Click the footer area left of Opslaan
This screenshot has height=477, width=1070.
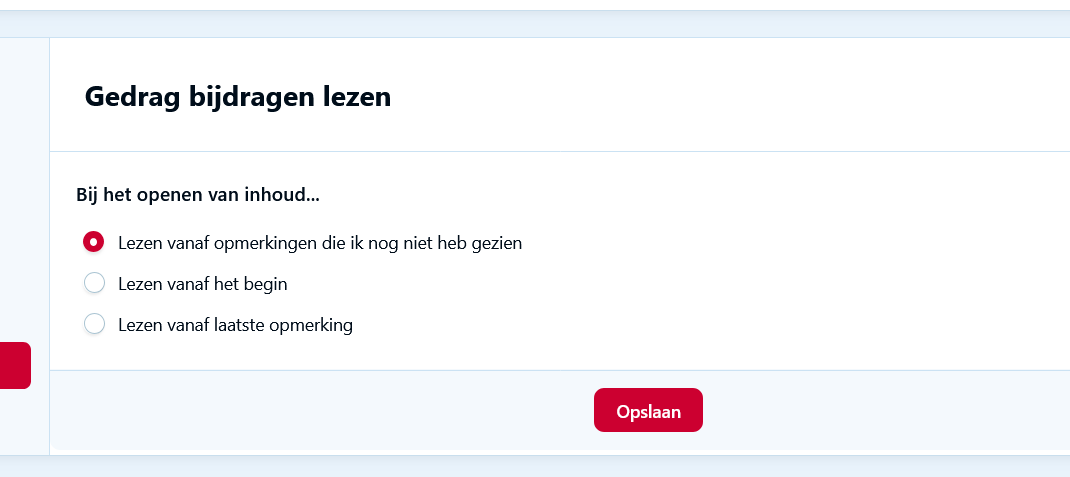tap(320, 411)
